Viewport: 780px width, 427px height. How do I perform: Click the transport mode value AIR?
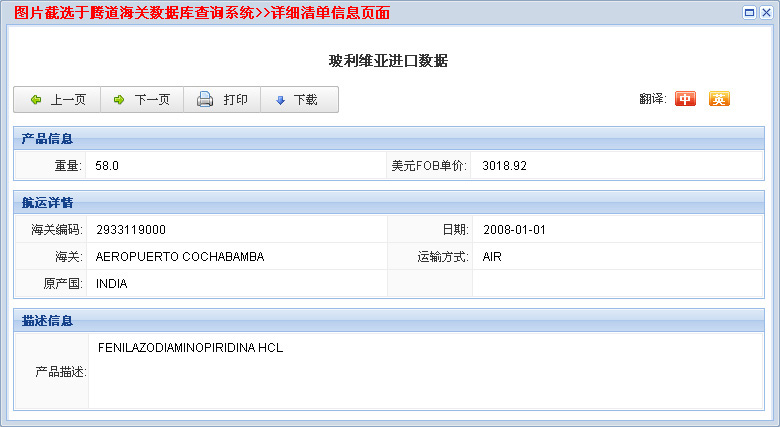pos(492,257)
